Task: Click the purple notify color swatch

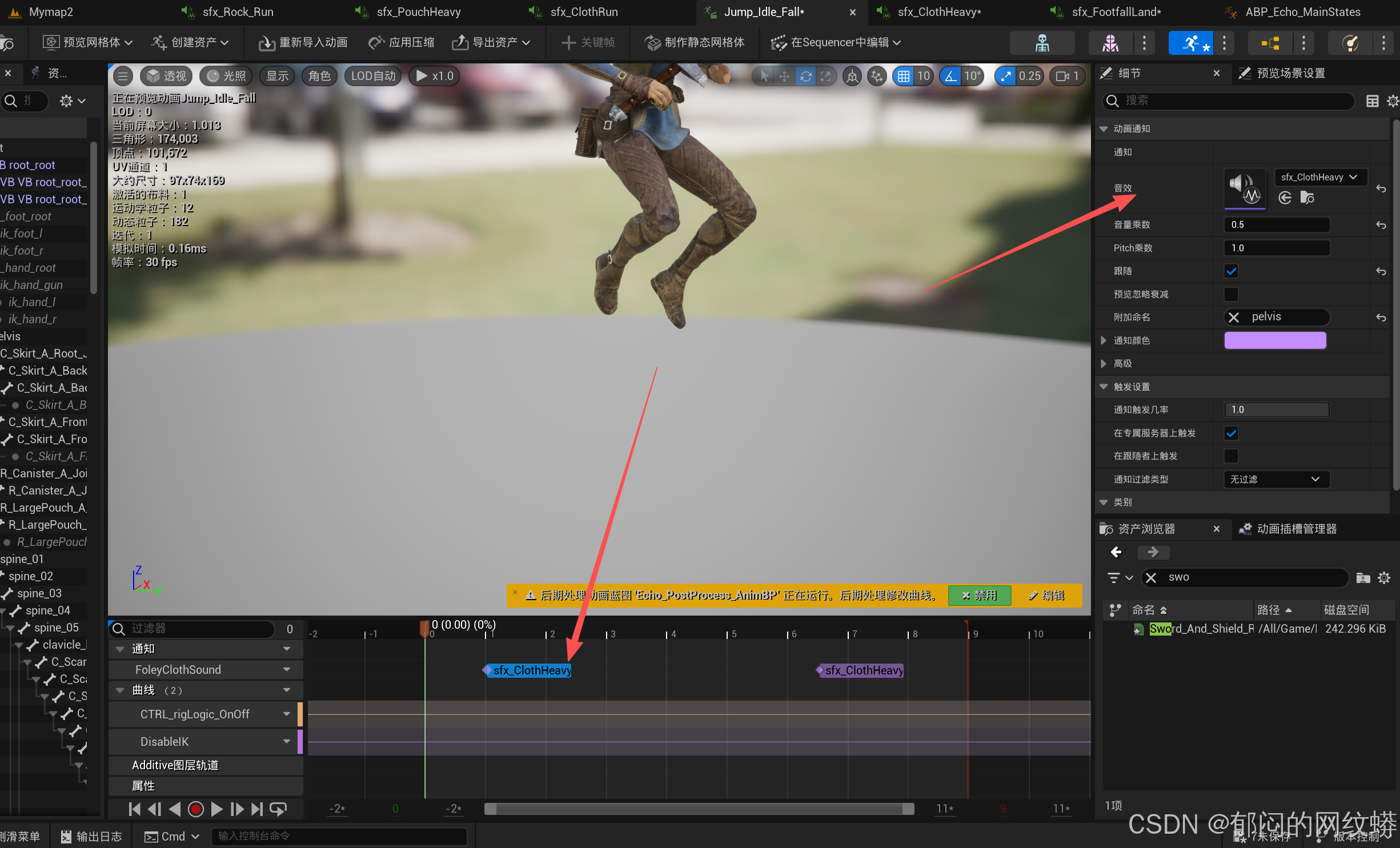Action: pos(1274,340)
